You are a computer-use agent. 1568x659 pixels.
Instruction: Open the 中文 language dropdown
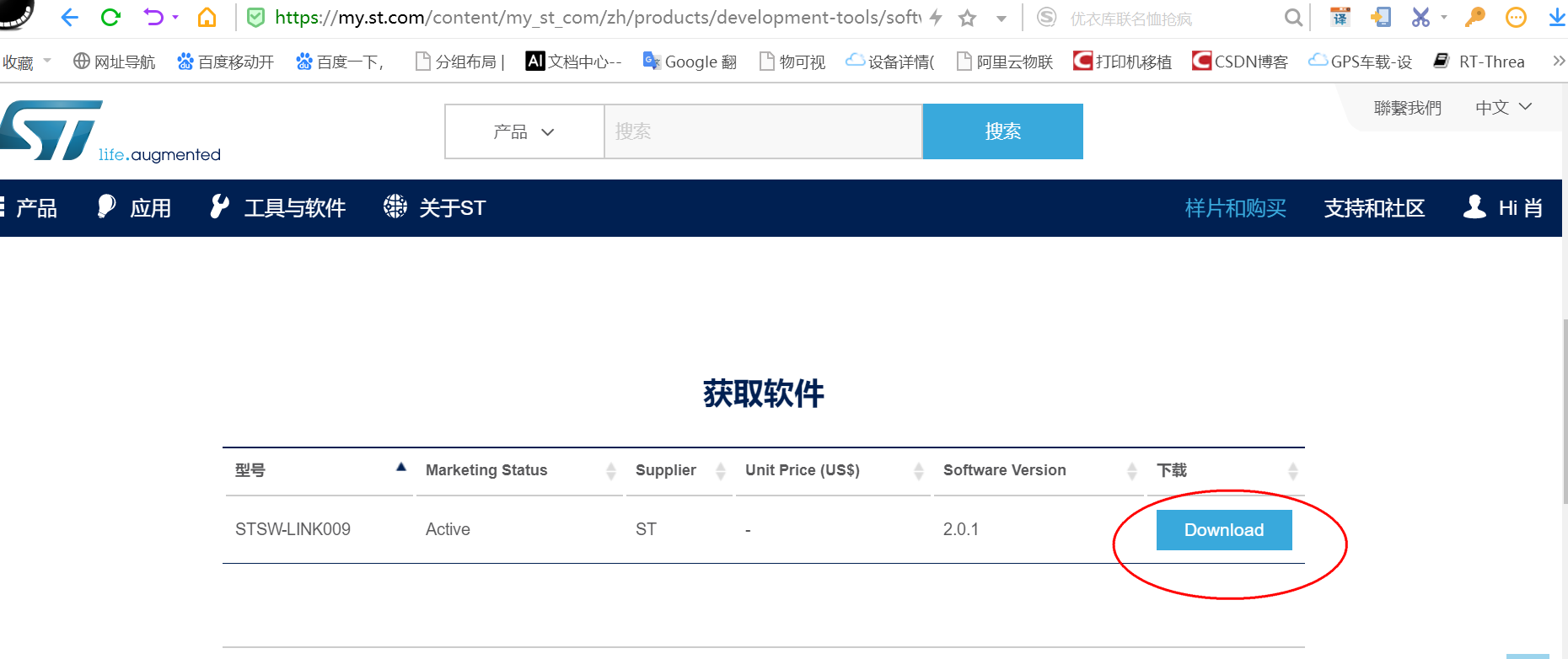[x=1504, y=107]
